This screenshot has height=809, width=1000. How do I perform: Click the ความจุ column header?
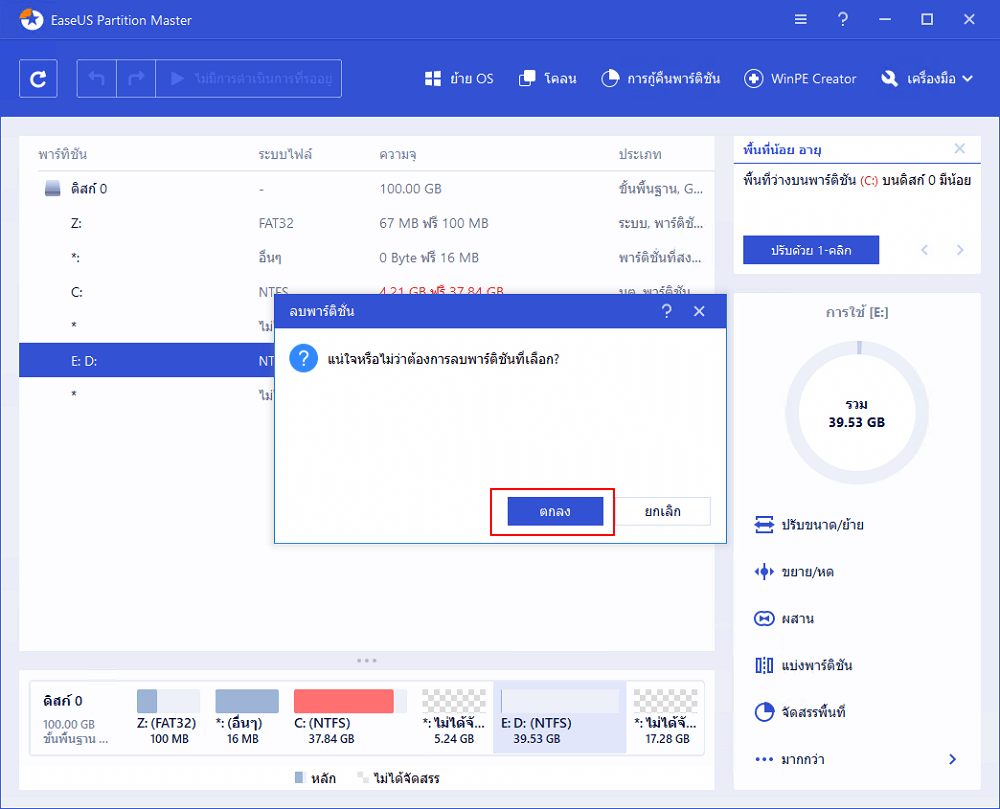pos(397,154)
